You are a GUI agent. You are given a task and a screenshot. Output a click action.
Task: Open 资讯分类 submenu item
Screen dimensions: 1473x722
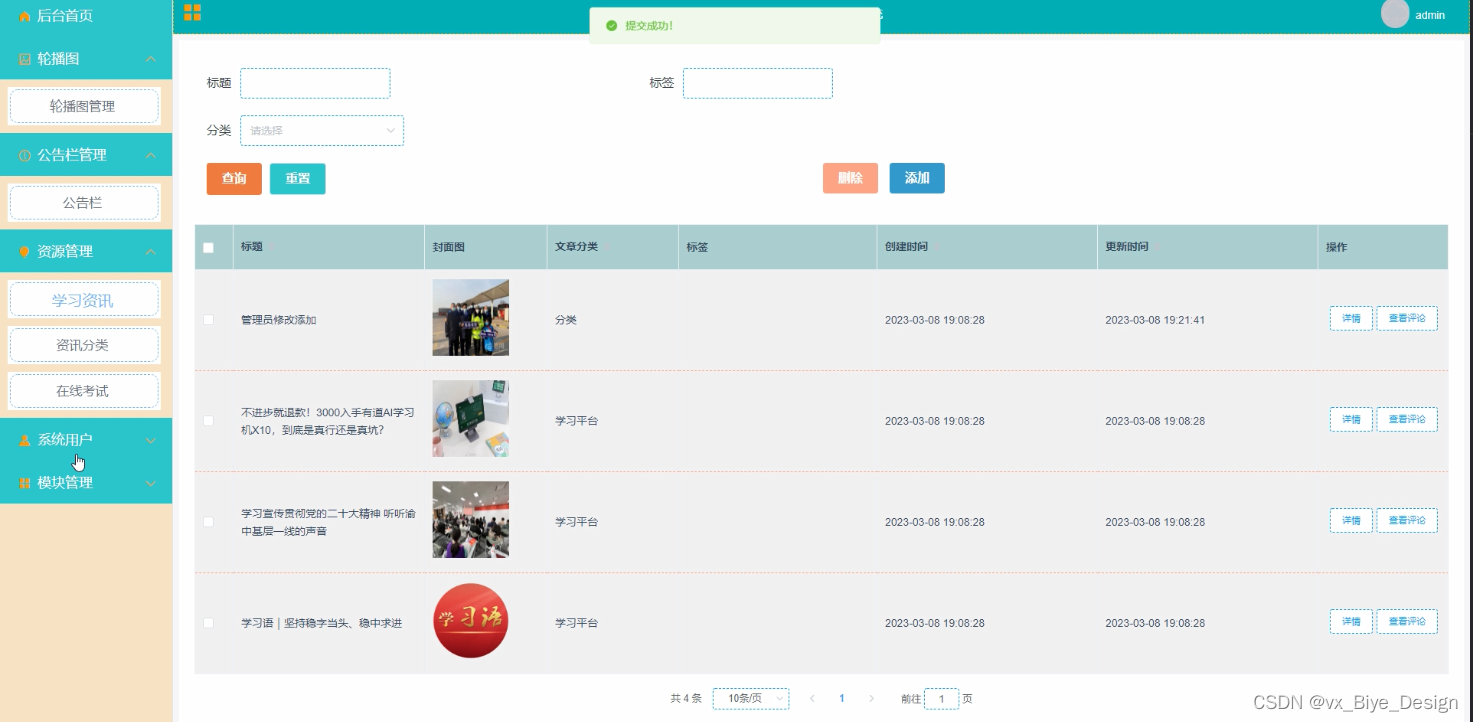[x=84, y=345]
